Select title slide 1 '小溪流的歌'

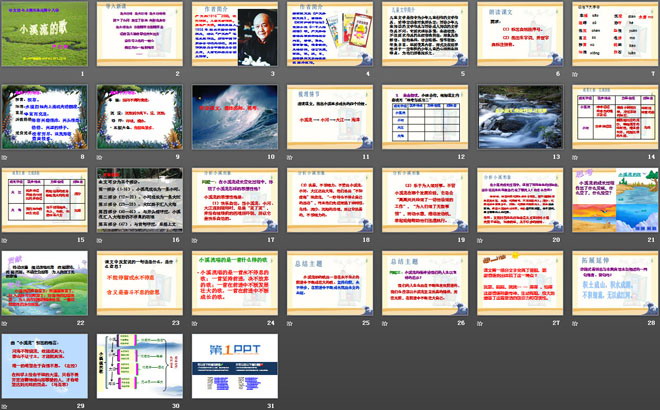[45, 34]
